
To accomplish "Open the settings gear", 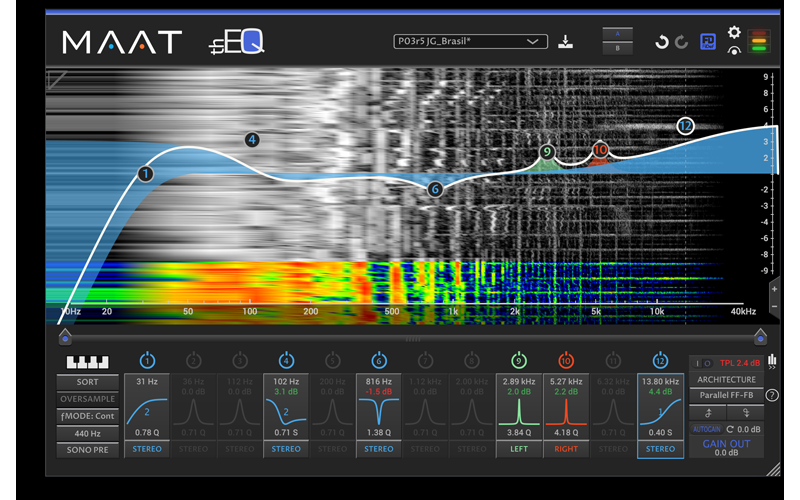I will click(734, 33).
